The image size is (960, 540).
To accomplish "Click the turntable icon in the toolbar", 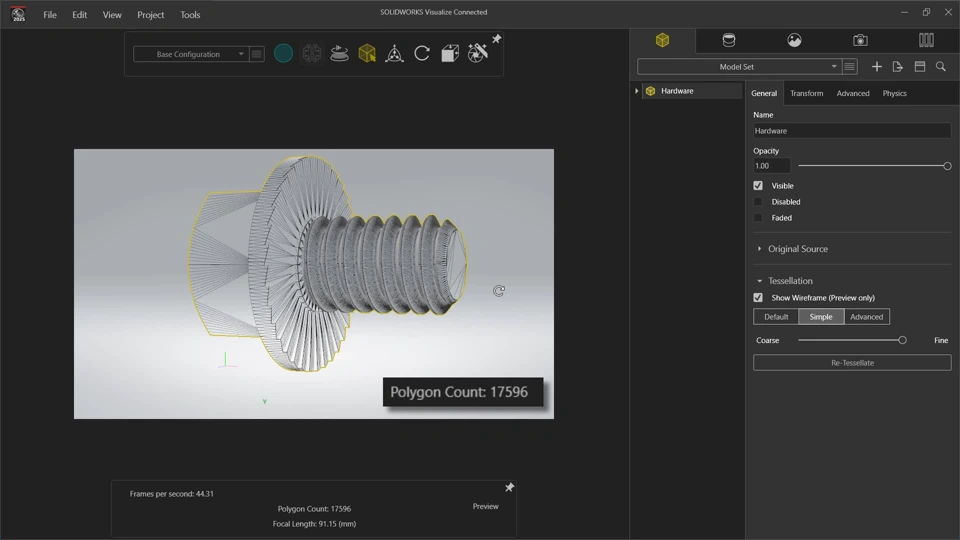I will (x=339, y=54).
